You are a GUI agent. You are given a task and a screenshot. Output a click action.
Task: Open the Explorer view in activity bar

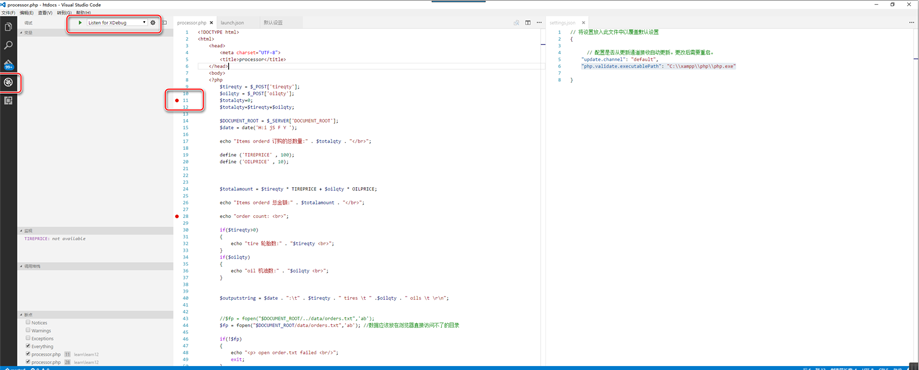point(9,26)
